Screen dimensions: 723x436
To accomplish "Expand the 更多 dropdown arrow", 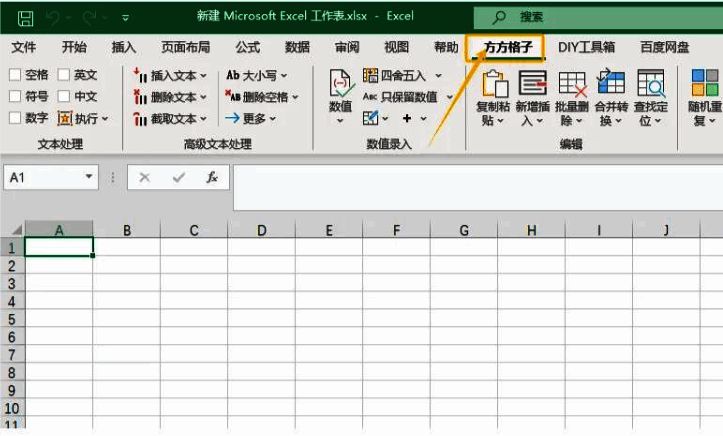I will coord(273,119).
